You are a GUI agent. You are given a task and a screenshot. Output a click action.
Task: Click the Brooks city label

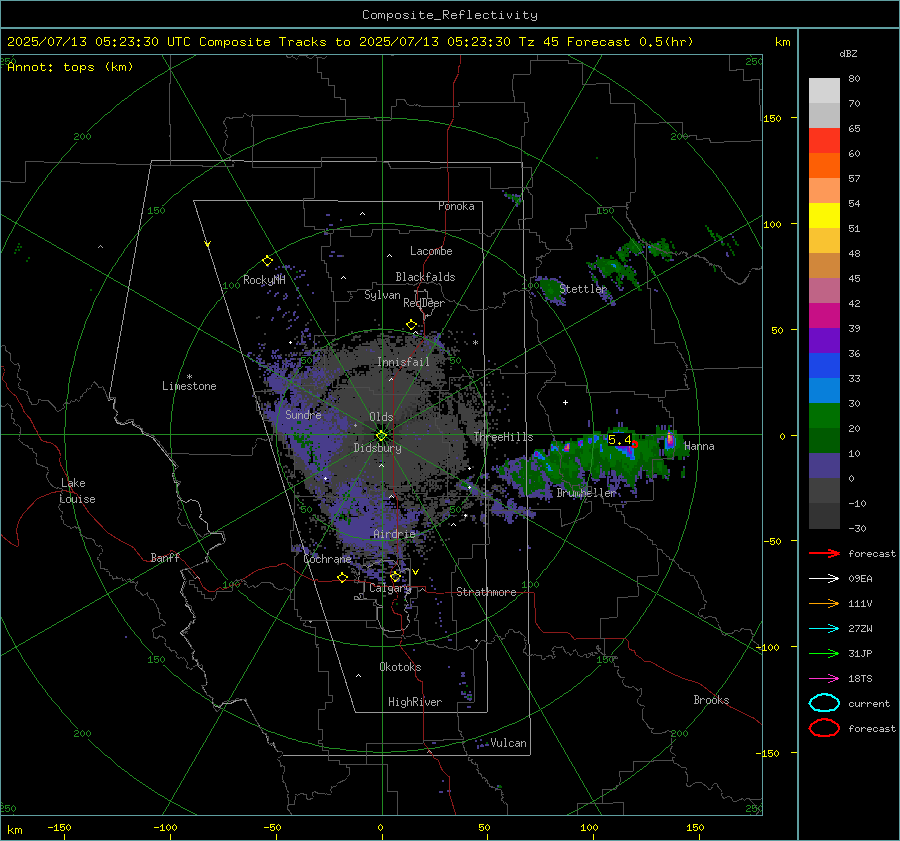(711, 700)
